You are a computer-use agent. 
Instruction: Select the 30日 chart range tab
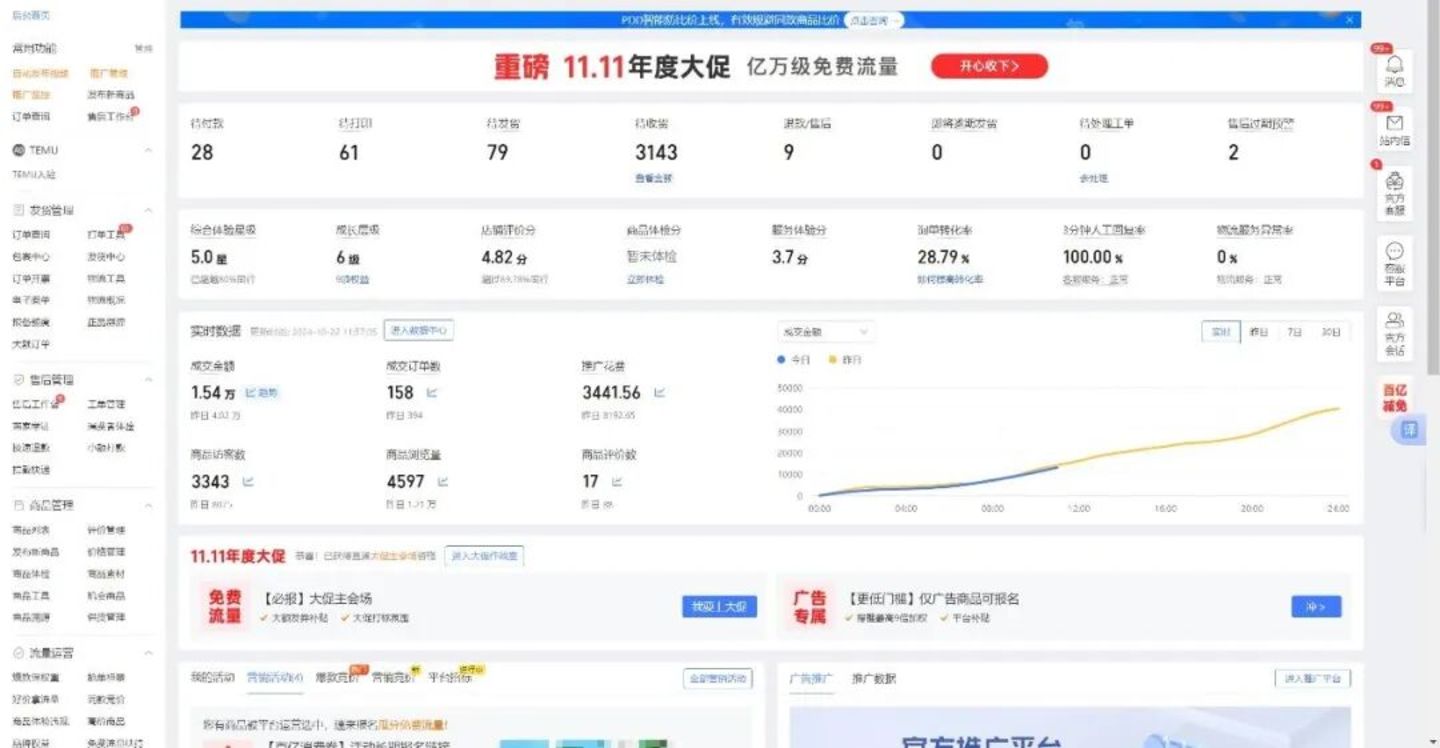point(1330,332)
